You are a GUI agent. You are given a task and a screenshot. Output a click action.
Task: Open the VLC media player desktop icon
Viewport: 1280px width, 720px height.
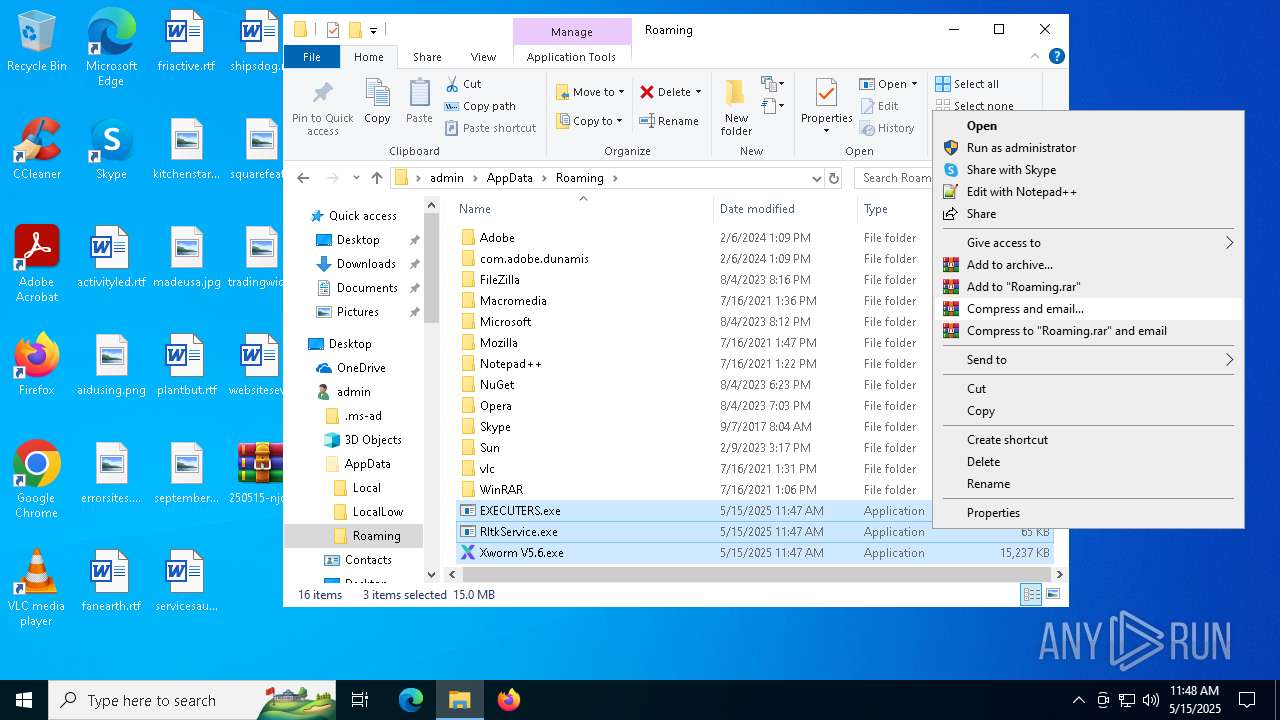pos(37,588)
